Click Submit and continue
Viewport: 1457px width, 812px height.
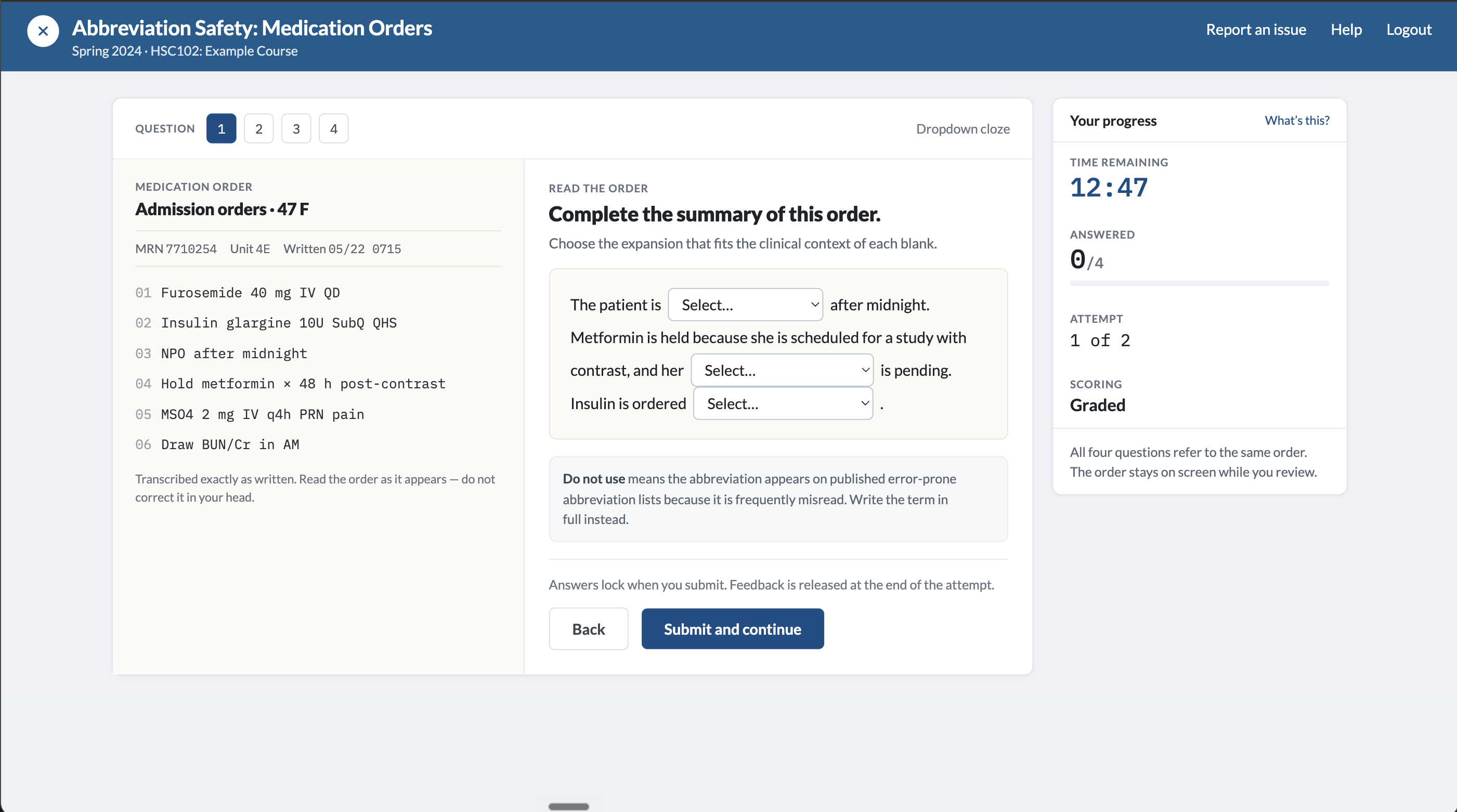(x=733, y=629)
